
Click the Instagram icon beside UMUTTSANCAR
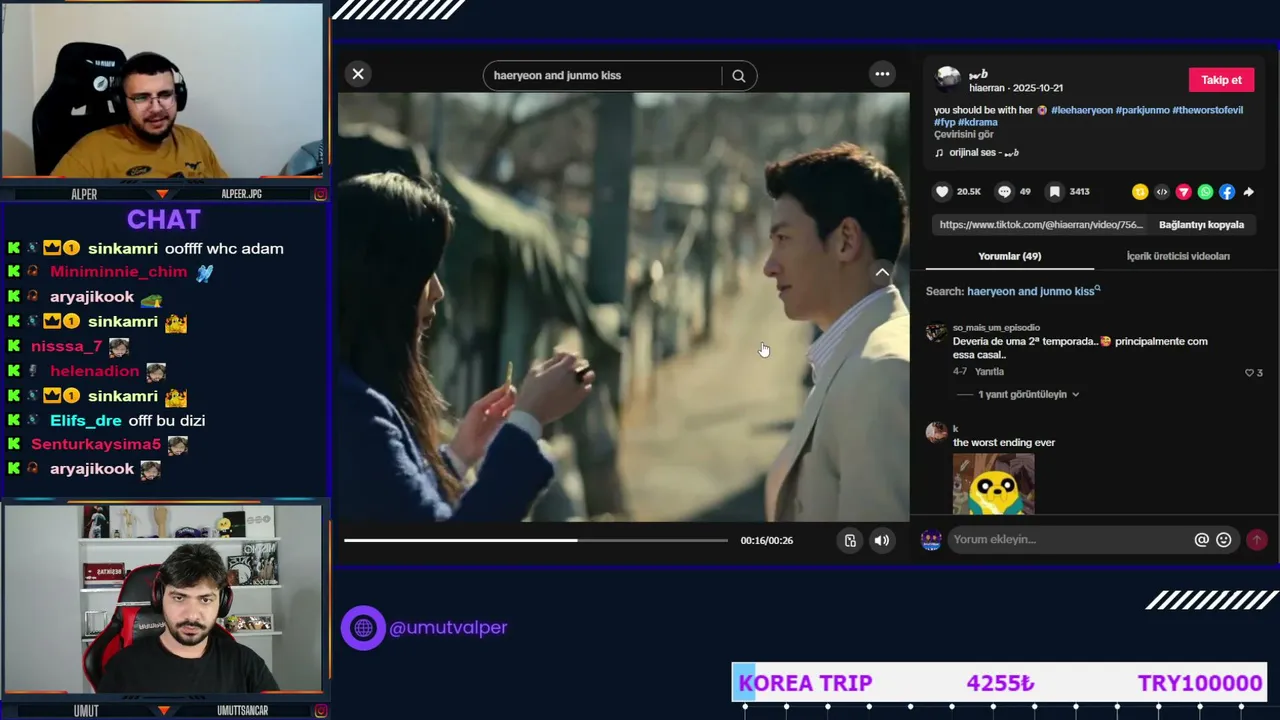320,711
